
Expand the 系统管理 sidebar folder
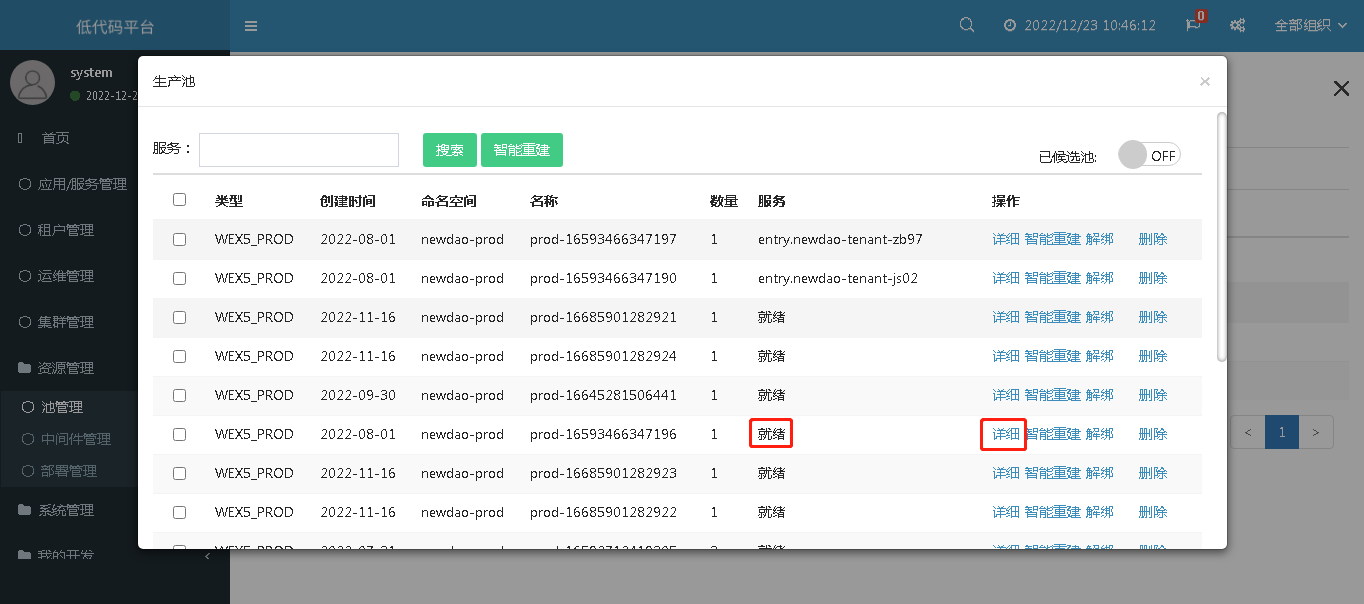tap(66, 510)
